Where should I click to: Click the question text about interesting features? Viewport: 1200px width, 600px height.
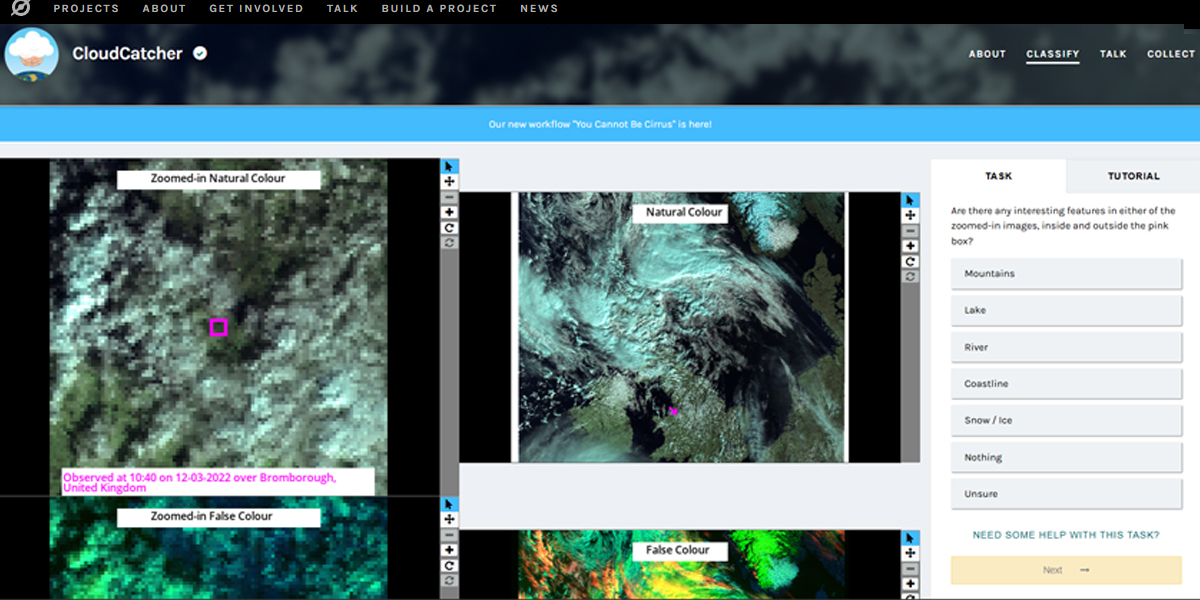1063,226
